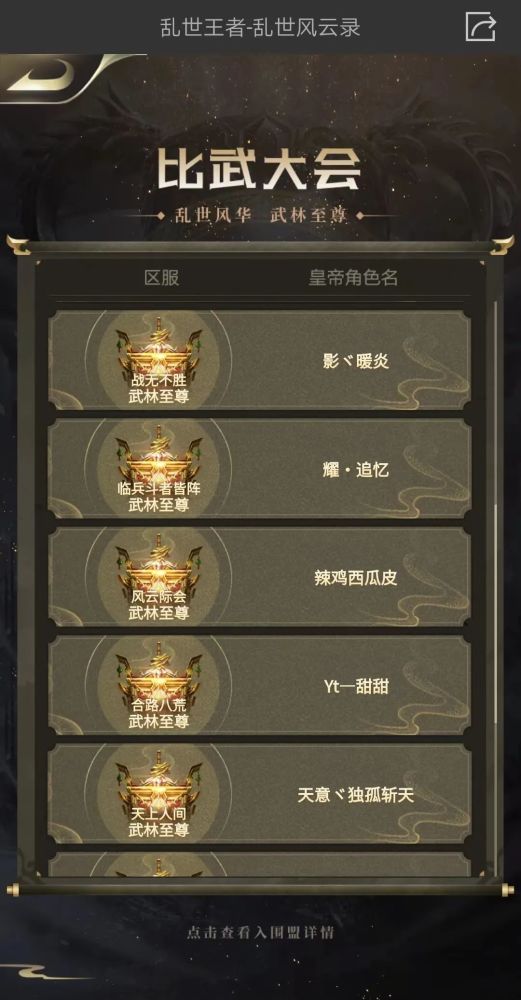The width and height of the screenshot is (521, 1000).
Task: Select the 天上人间 trophy emblem
Action: click(159, 795)
